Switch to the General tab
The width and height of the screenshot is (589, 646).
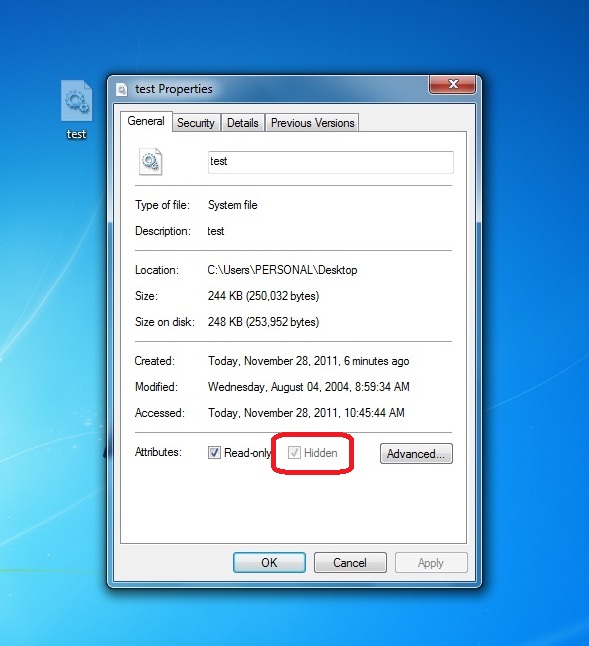pyautogui.click(x=146, y=121)
